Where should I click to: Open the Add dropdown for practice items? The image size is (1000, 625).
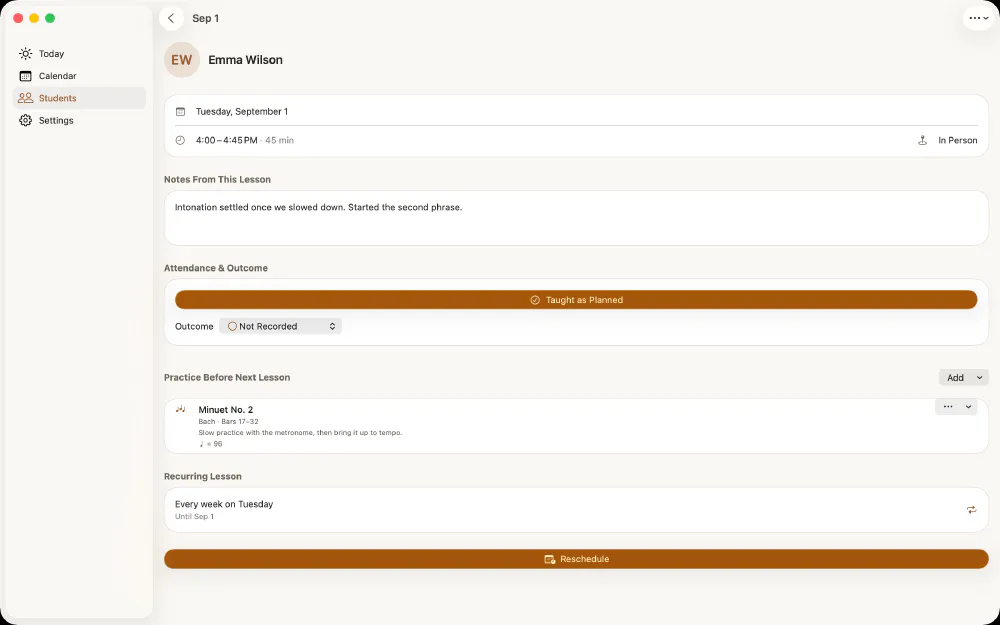tap(964, 378)
